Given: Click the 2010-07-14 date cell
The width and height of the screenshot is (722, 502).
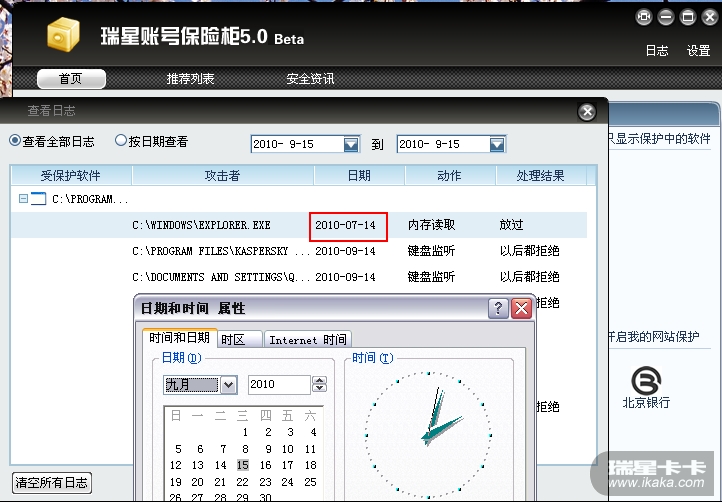Looking at the screenshot, I should tap(345, 225).
